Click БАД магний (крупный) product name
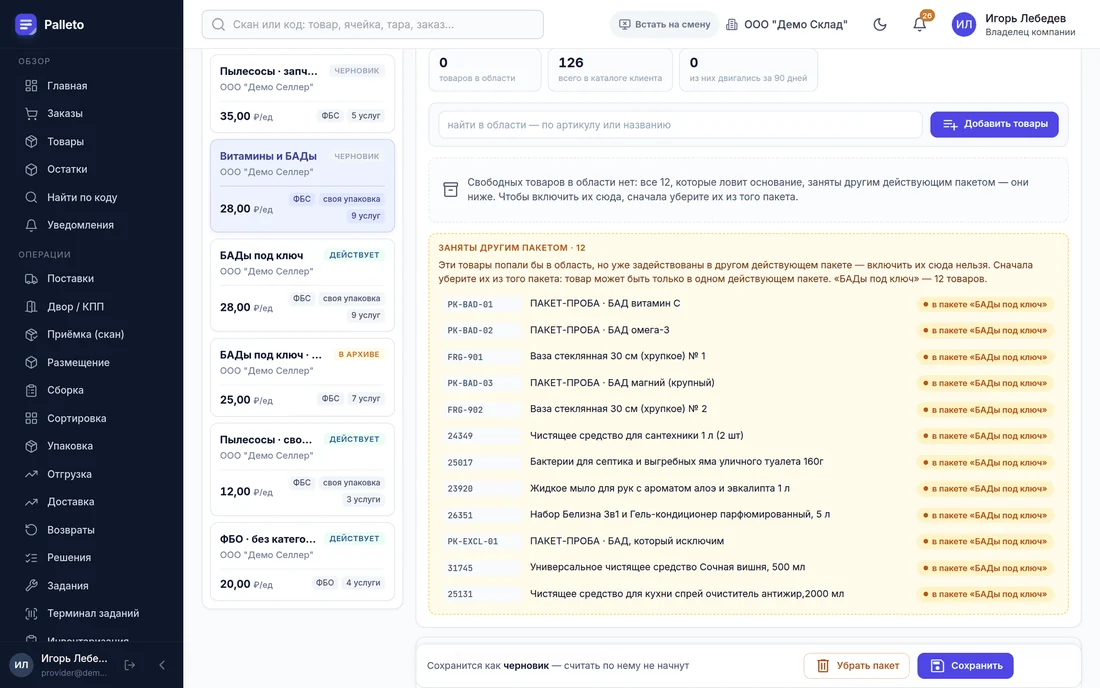Screen dimensions: 1100x688 point(622,383)
